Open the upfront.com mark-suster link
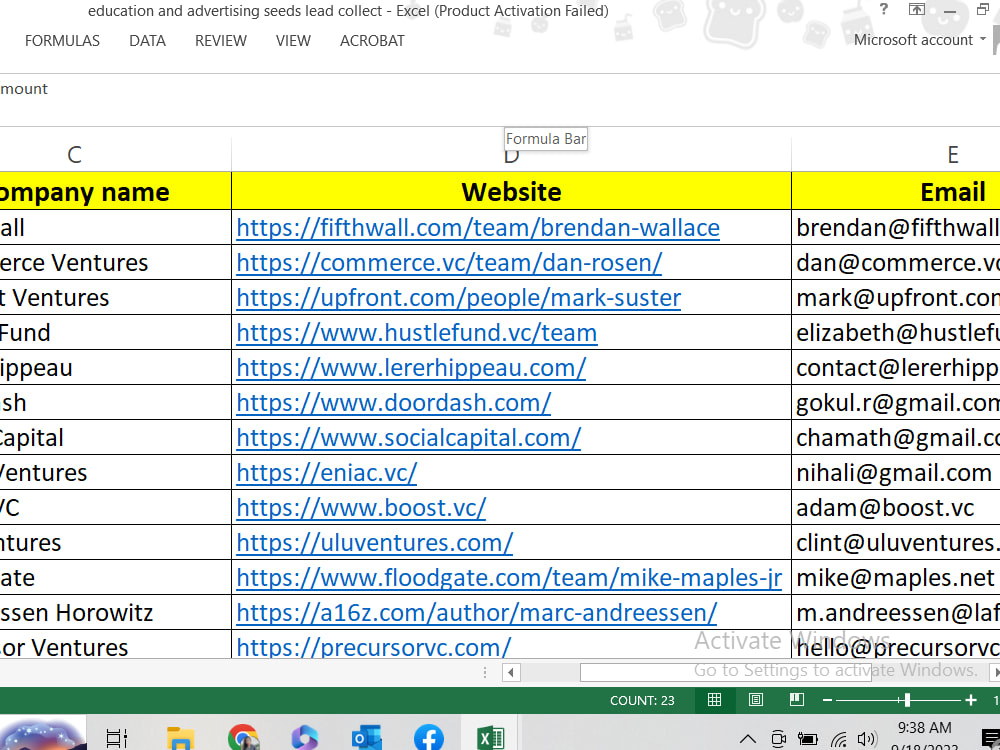The height and width of the screenshot is (750, 1000). click(x=459, y=298)
